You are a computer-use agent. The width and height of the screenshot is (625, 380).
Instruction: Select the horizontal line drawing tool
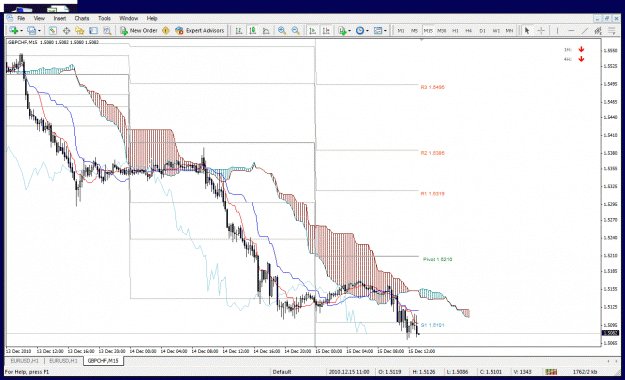571,30
